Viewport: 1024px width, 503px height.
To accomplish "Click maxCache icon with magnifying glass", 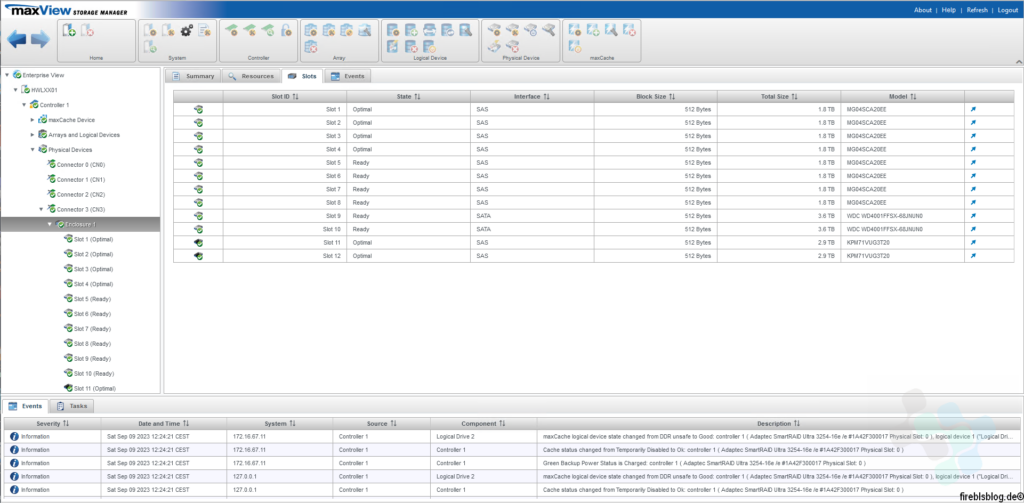I will click(611, 30).
